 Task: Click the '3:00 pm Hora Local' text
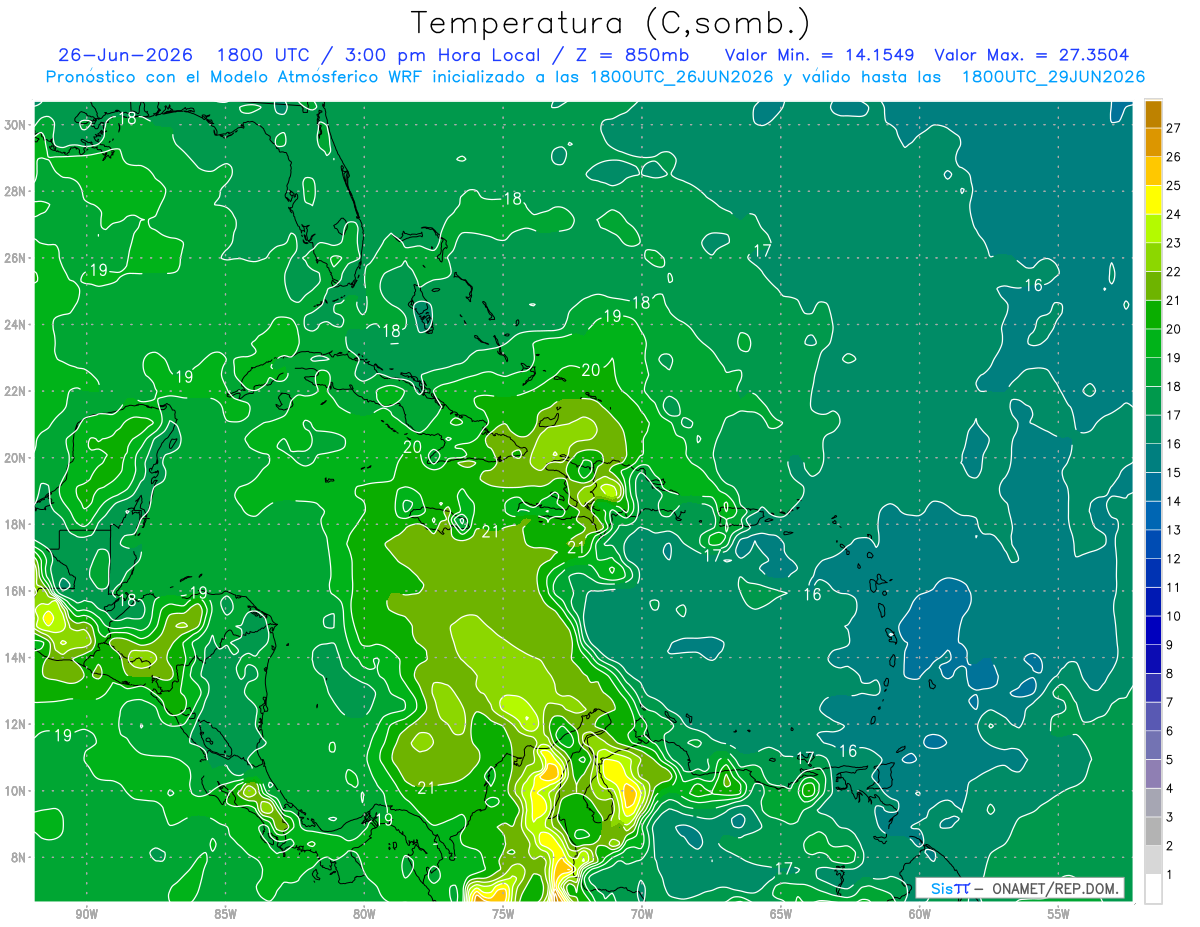pos(442,55)
